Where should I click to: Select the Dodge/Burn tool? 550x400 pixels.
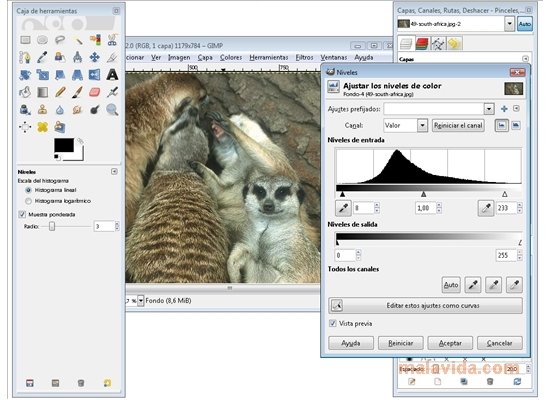click(x=95, y=110)
